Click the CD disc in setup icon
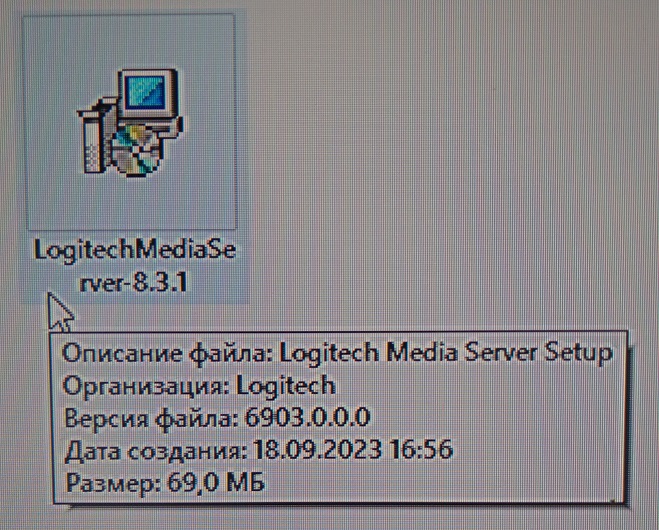 point(136,152)
